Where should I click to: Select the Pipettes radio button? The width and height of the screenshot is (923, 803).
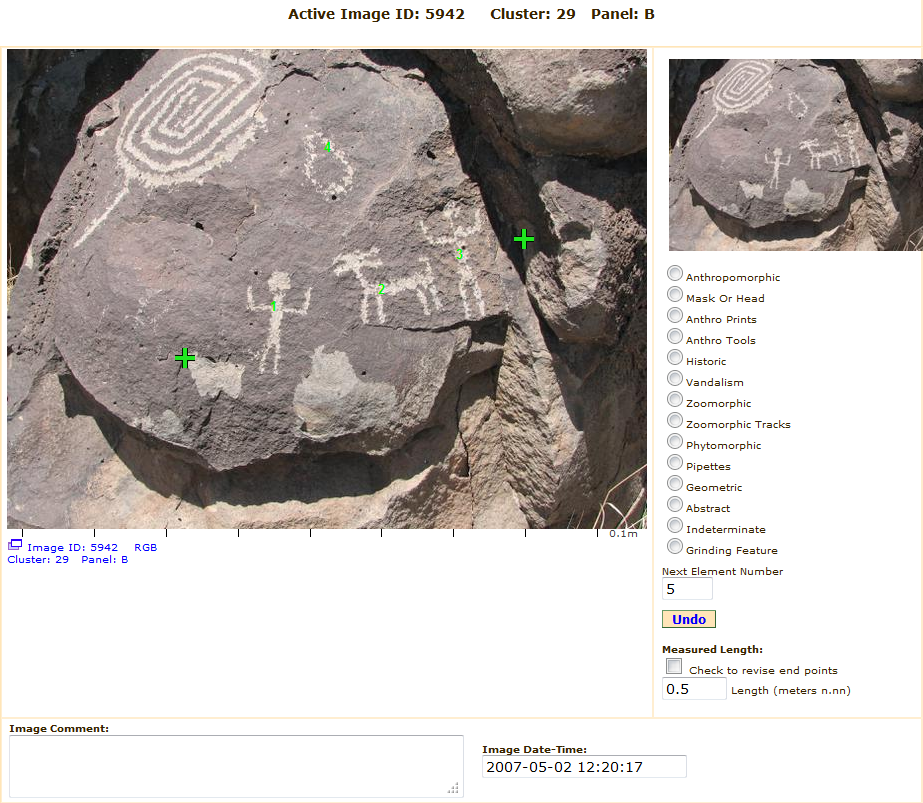pos(676,463)
